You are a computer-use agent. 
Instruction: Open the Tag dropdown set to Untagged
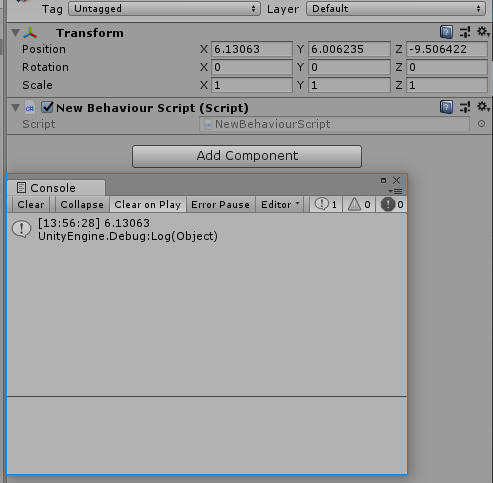(x=164, y=9)
